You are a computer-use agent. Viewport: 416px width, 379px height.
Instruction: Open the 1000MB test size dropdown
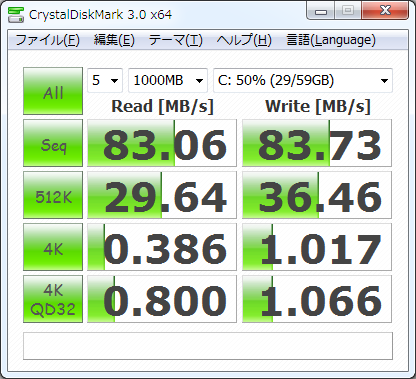(x=168, y=80)
